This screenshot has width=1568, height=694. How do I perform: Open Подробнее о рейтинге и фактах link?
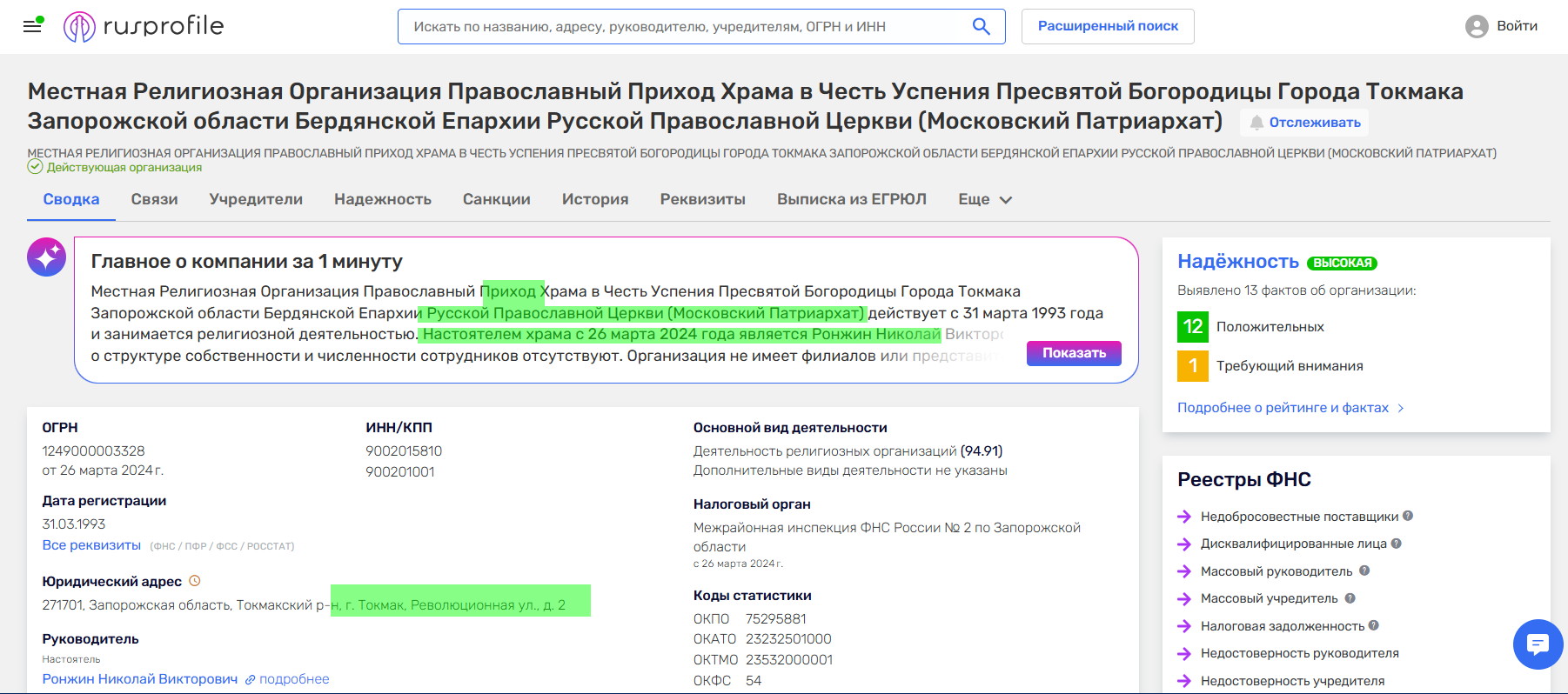pyautogui.click(x=1283, y=408)
